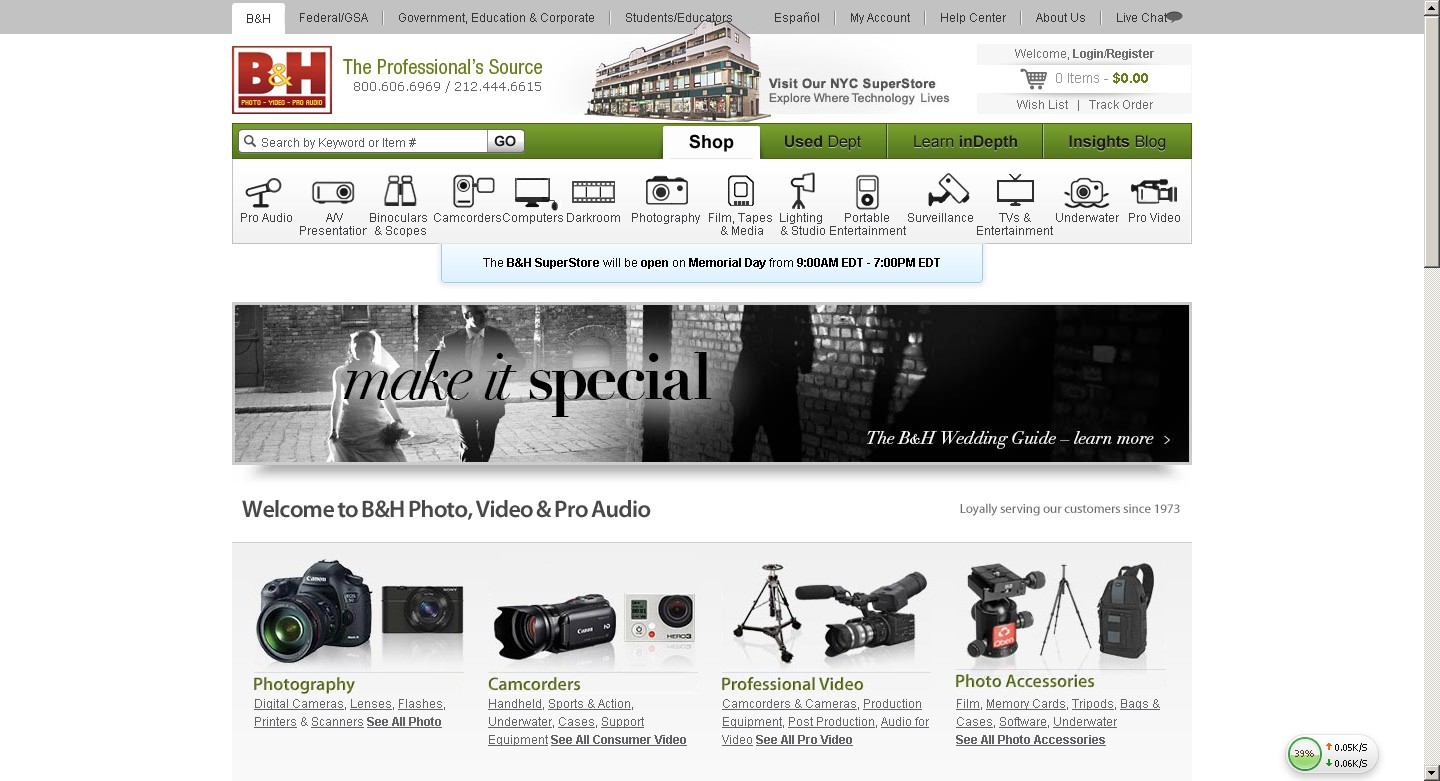Click the Camcorders product image

click(593, 626)
